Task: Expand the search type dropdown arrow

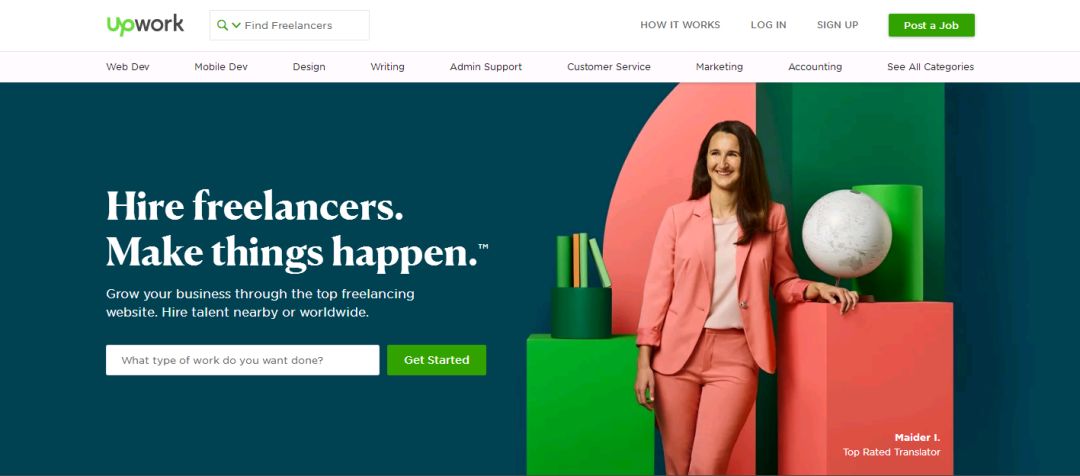Action: [236, 25]
